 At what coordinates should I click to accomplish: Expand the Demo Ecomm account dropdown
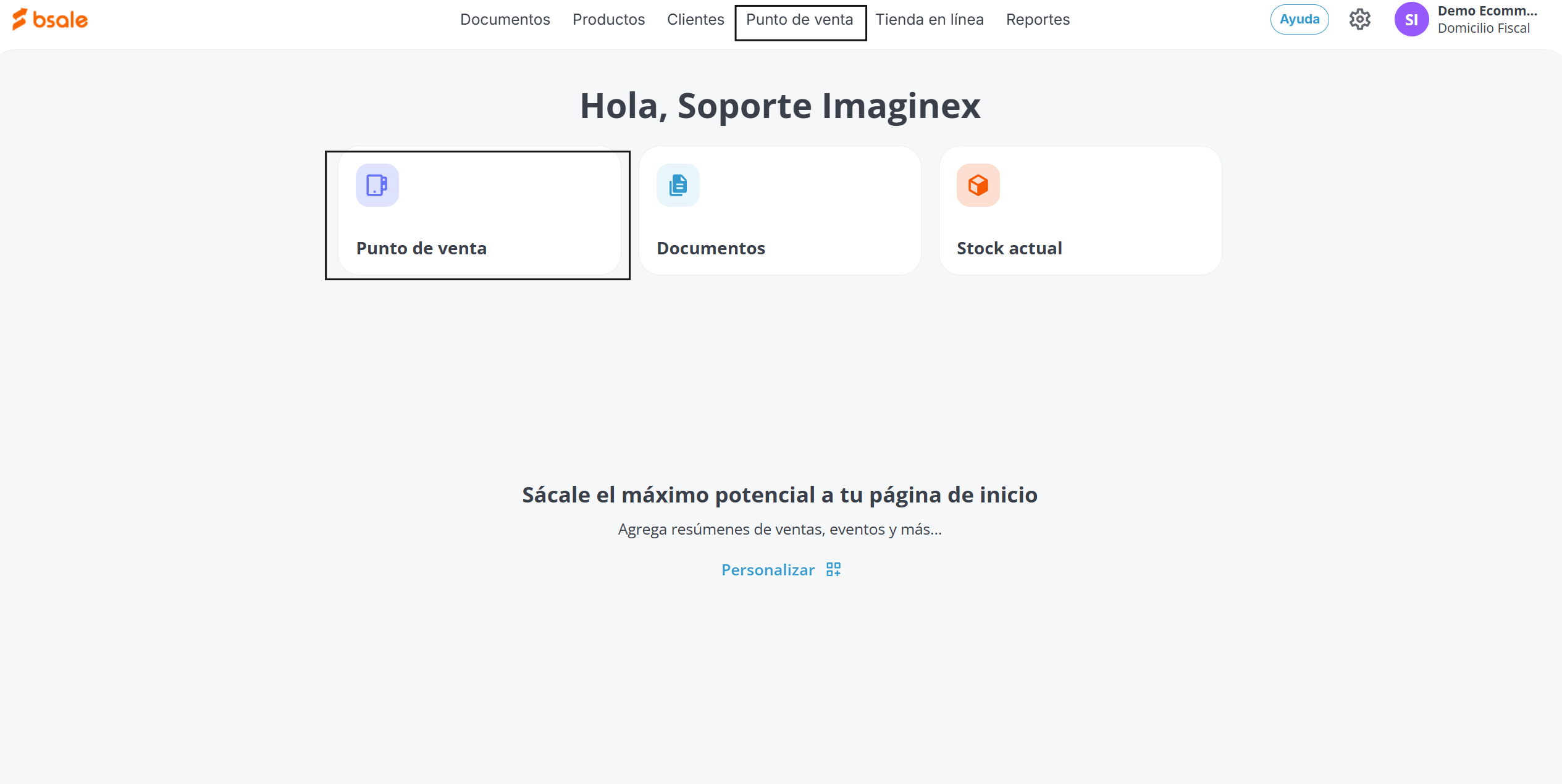pos(1487,11)
